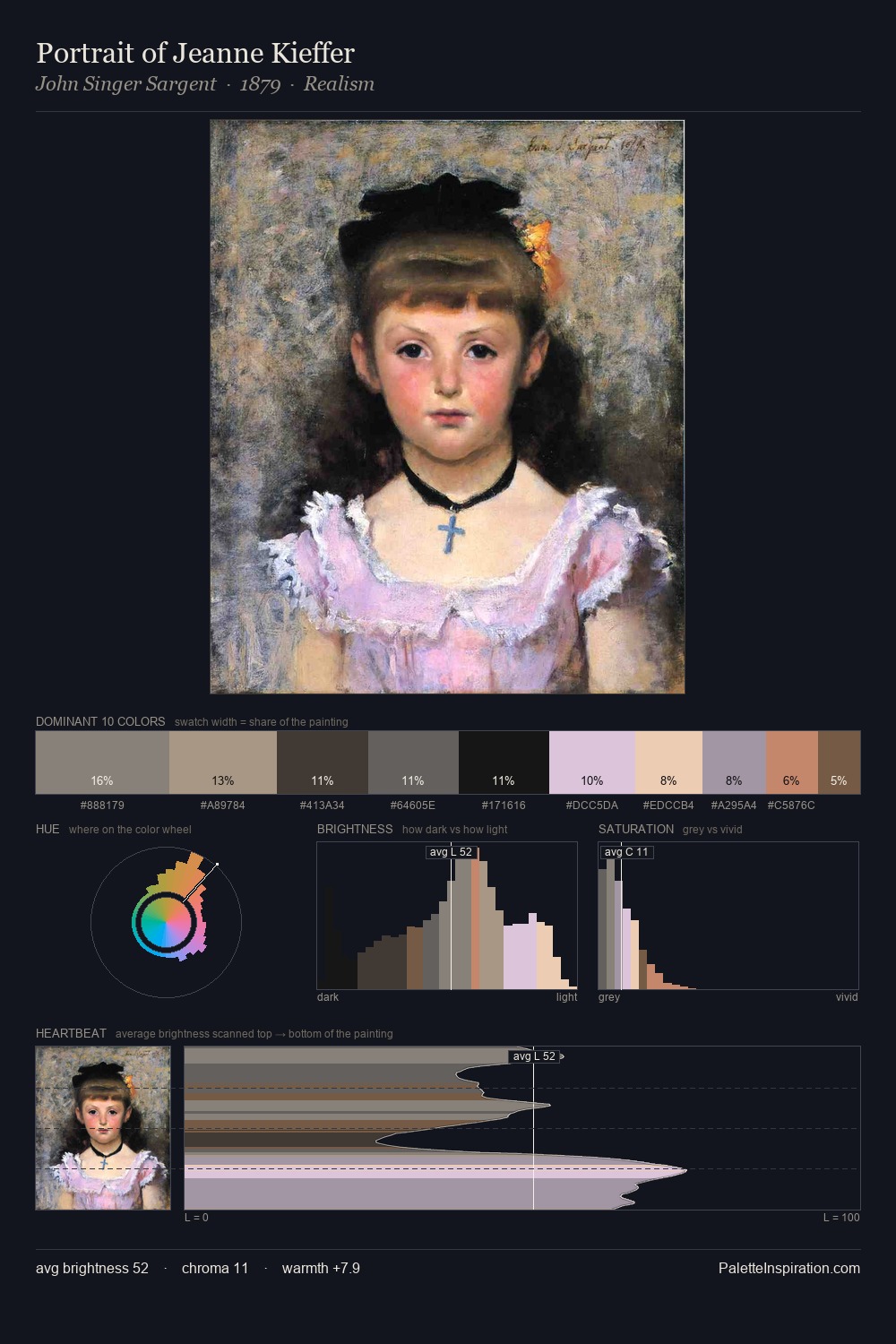Click the hex code text #413A34
Image resolution: width=896 pixels, height=1344 pixels.
pos(323,806)
